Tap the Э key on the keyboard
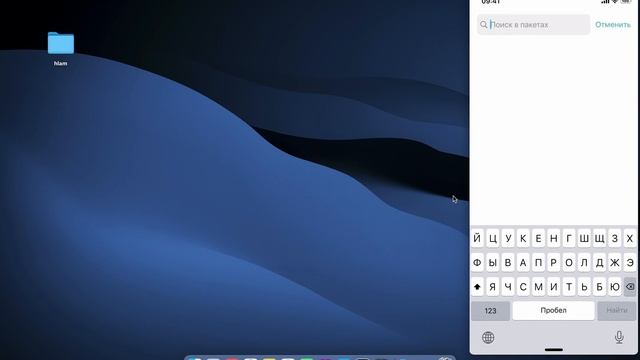 pos(630,263)
